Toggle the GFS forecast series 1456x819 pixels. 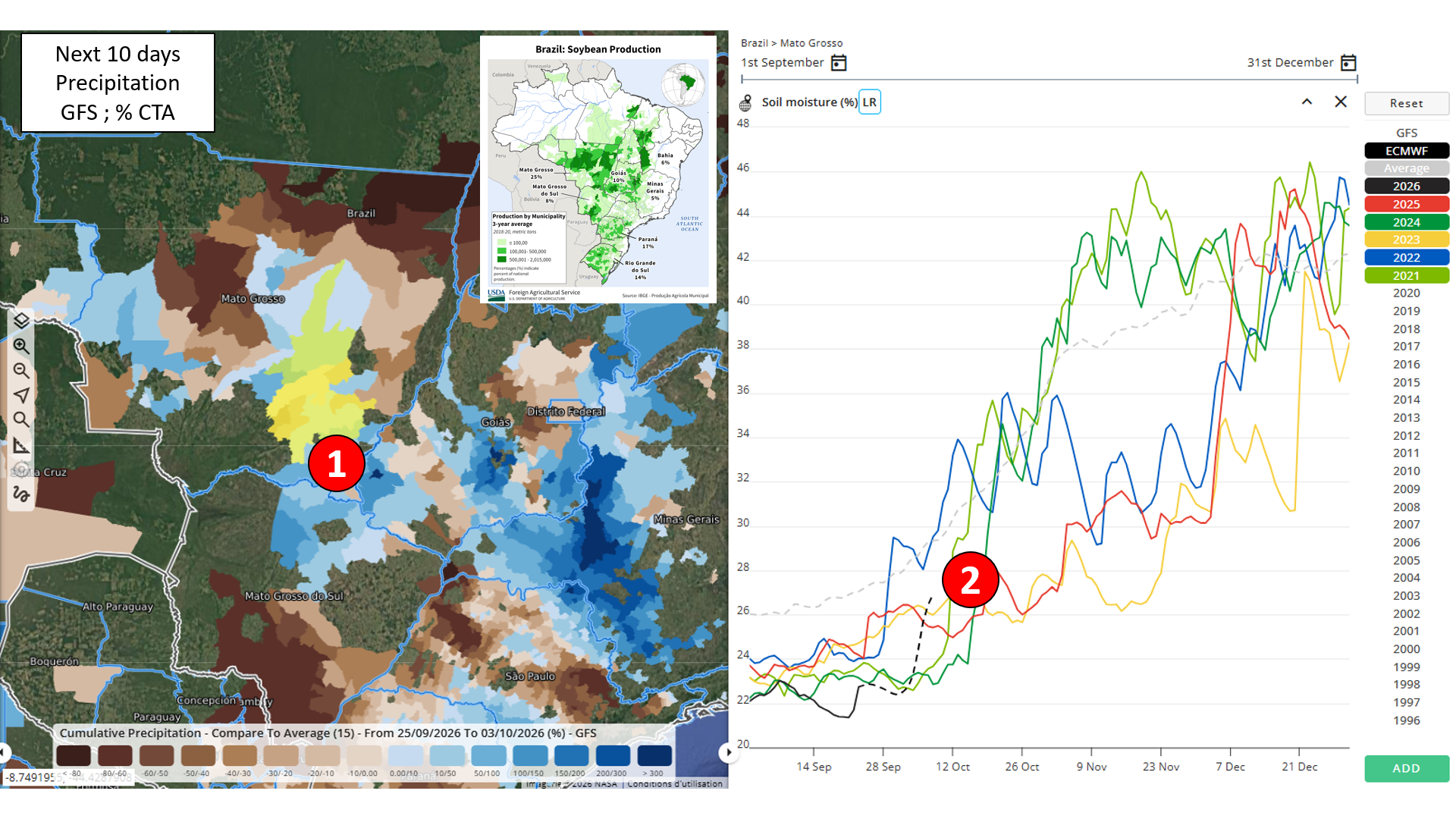[x=1407, y=133]
